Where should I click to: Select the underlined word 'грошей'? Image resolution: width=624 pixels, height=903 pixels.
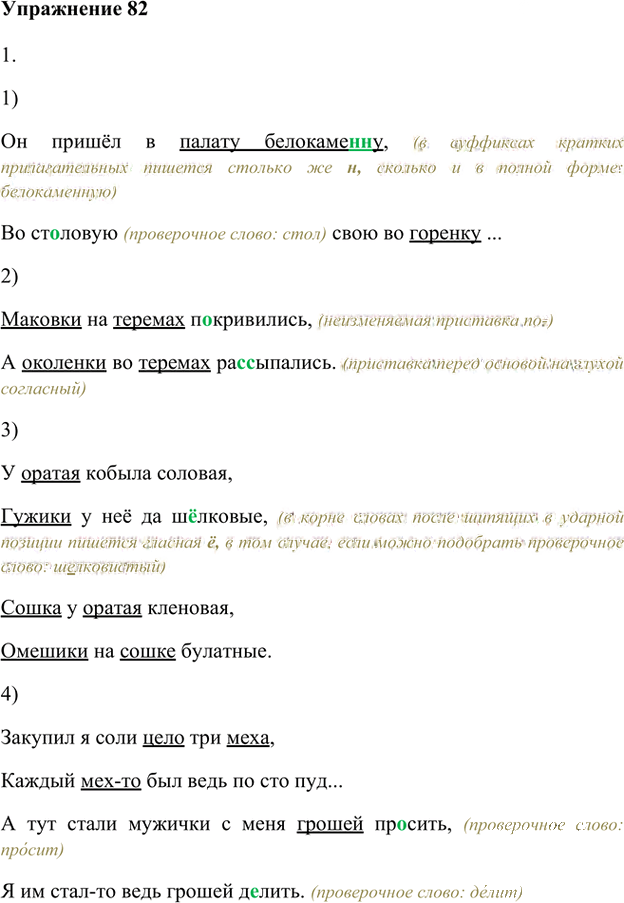point(330,824)
